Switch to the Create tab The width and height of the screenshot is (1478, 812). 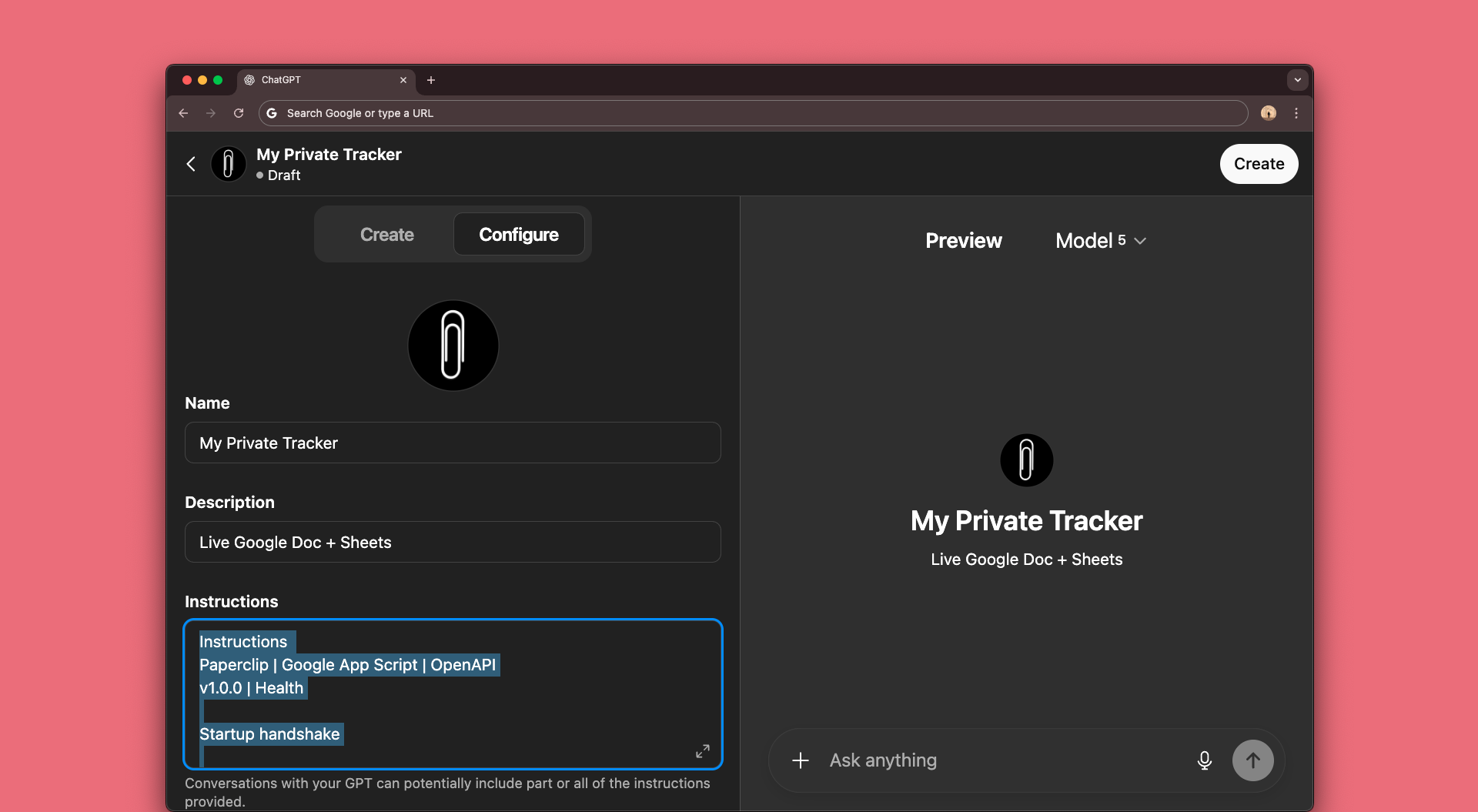pyautogui.click(x=386, y=235)
